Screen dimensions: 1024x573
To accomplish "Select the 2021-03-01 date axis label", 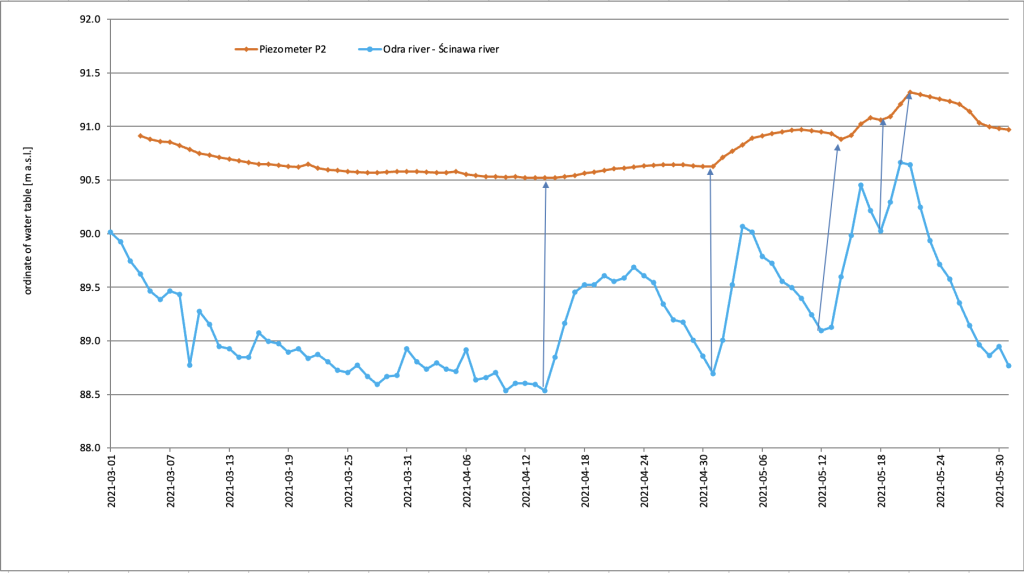I will click(x=110, y=481).
